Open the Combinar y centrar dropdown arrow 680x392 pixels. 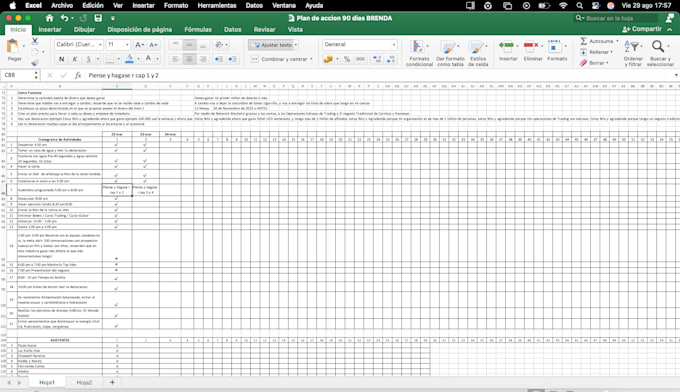coord(311,59)
